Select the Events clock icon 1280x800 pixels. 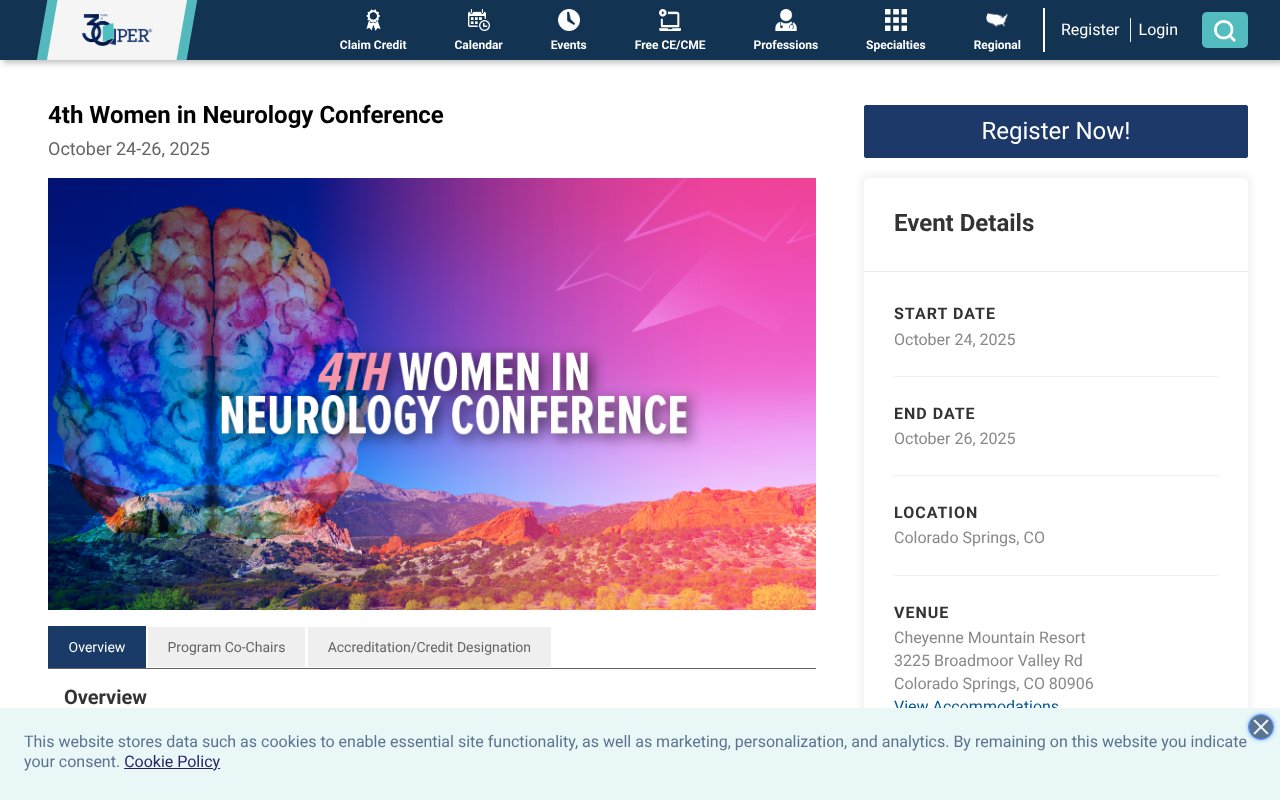[568, 20]
